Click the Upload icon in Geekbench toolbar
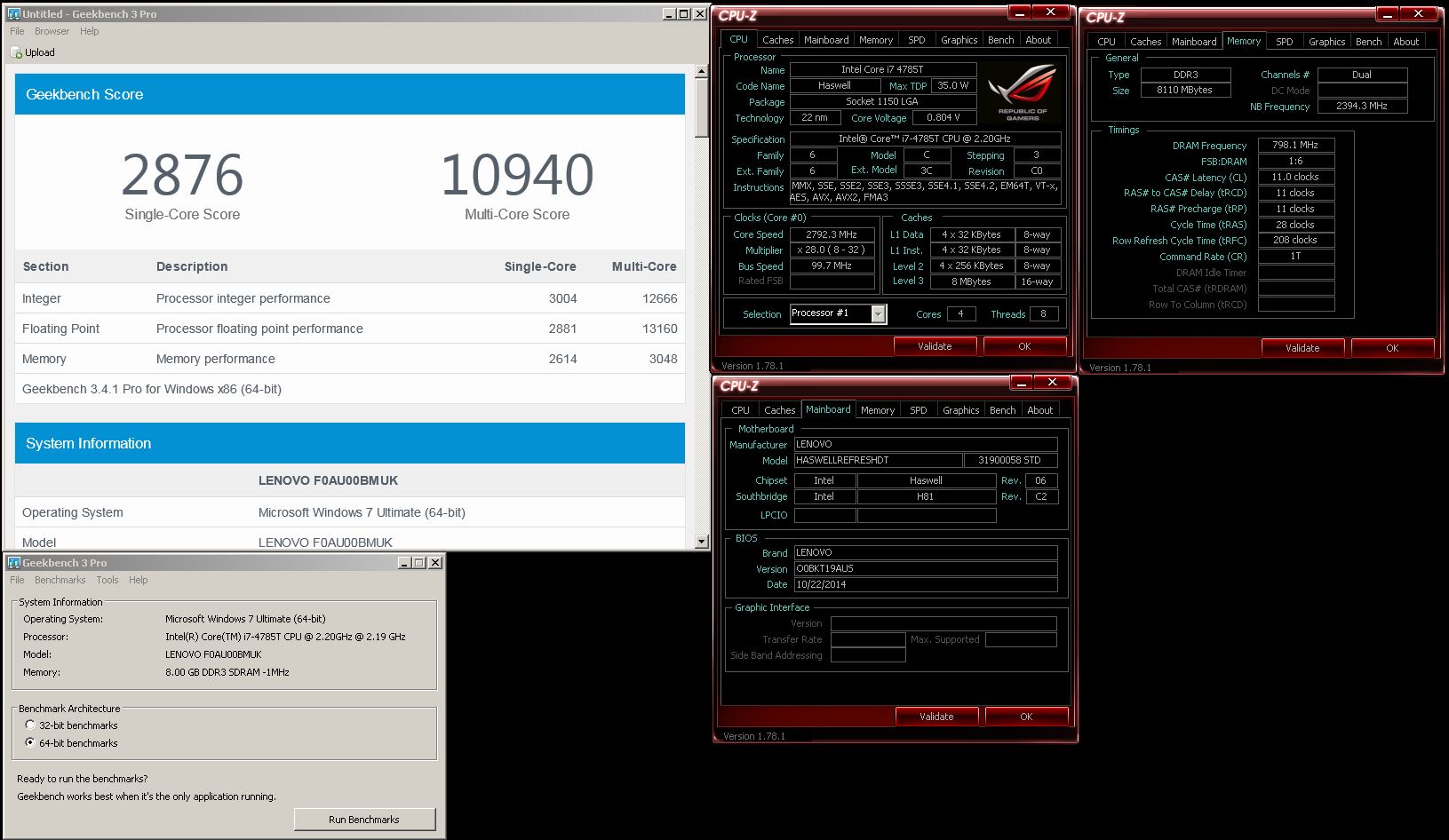The height and width of the screenshot is (840, 1449). 16,52
